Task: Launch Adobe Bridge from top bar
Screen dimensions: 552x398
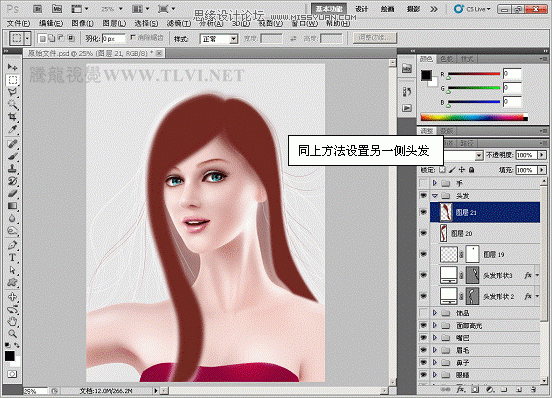Action: [x=38, y=9]
